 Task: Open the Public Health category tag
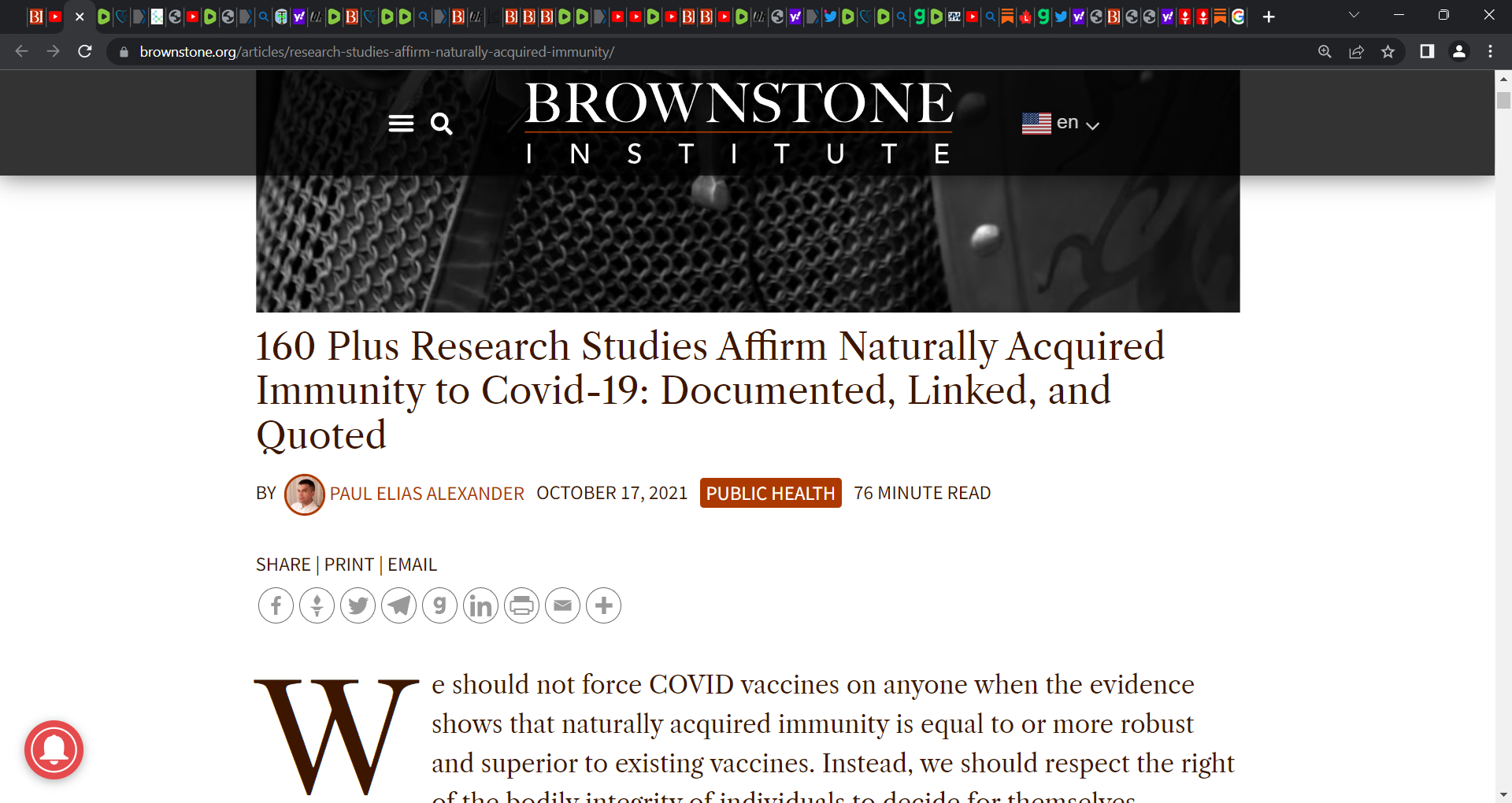[770, 493]
